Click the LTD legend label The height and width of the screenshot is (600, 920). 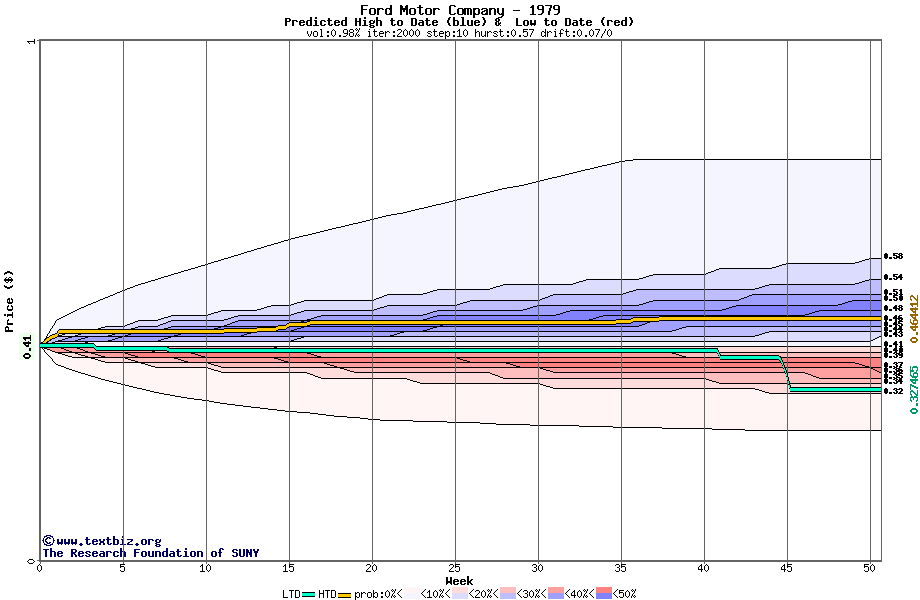tap(291, 594)
